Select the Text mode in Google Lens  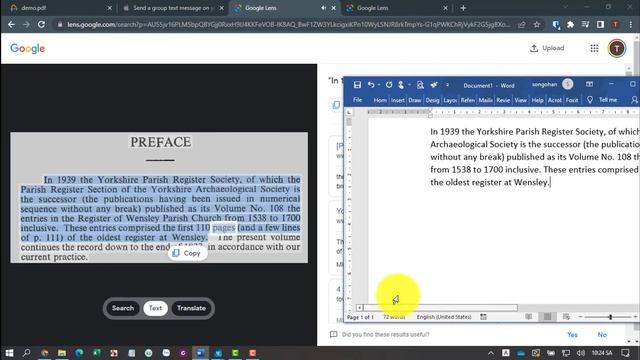point(155,308)
